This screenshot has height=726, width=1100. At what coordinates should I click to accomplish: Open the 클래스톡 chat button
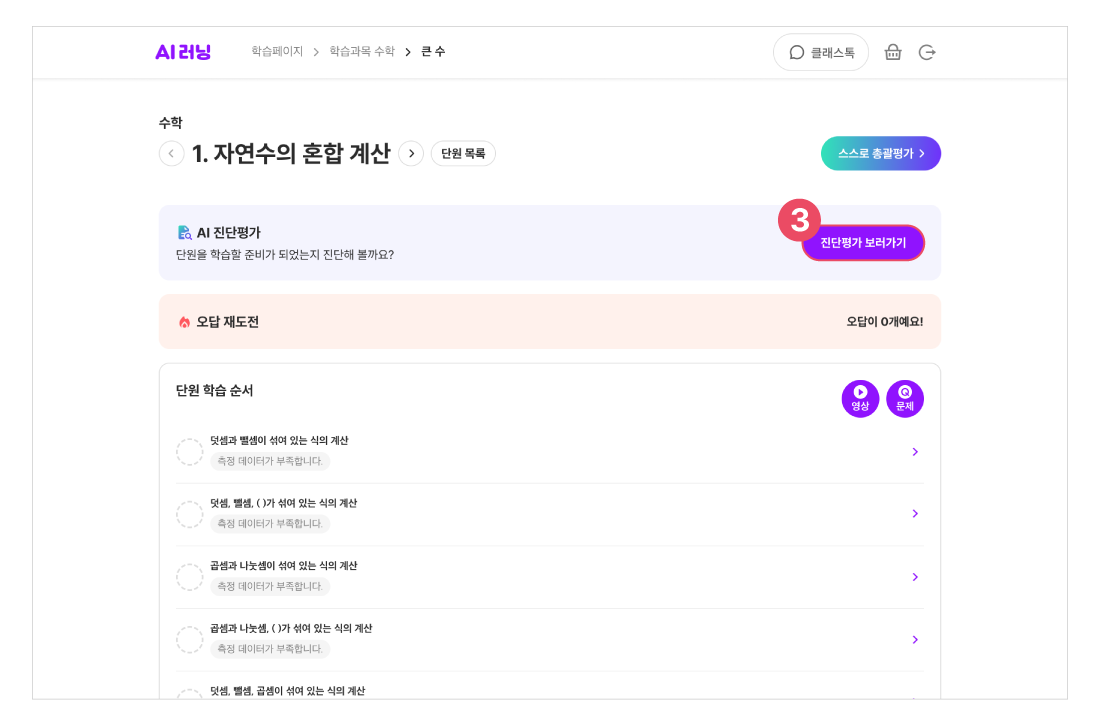821,53
